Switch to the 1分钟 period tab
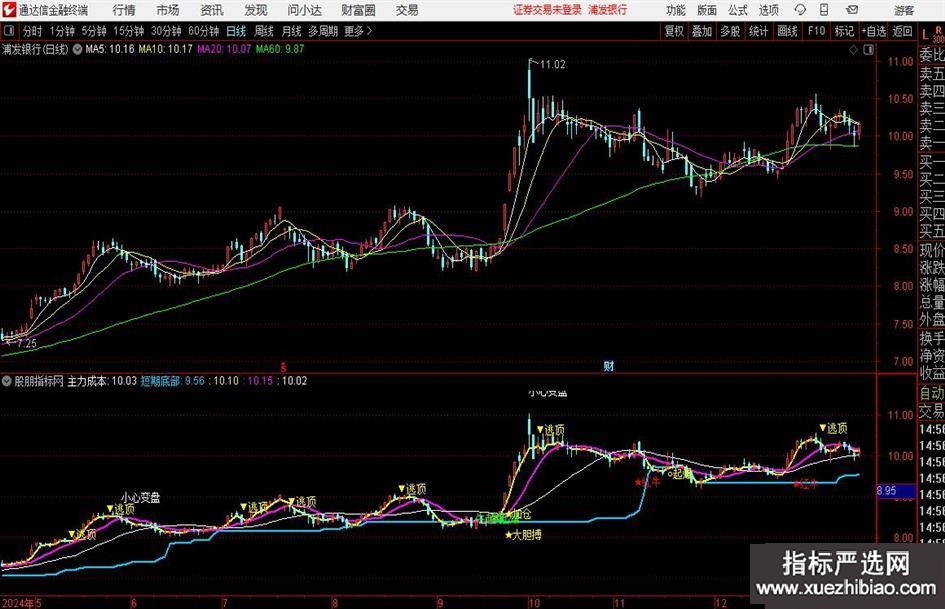 pyautogui.click(x=62, y=31)
